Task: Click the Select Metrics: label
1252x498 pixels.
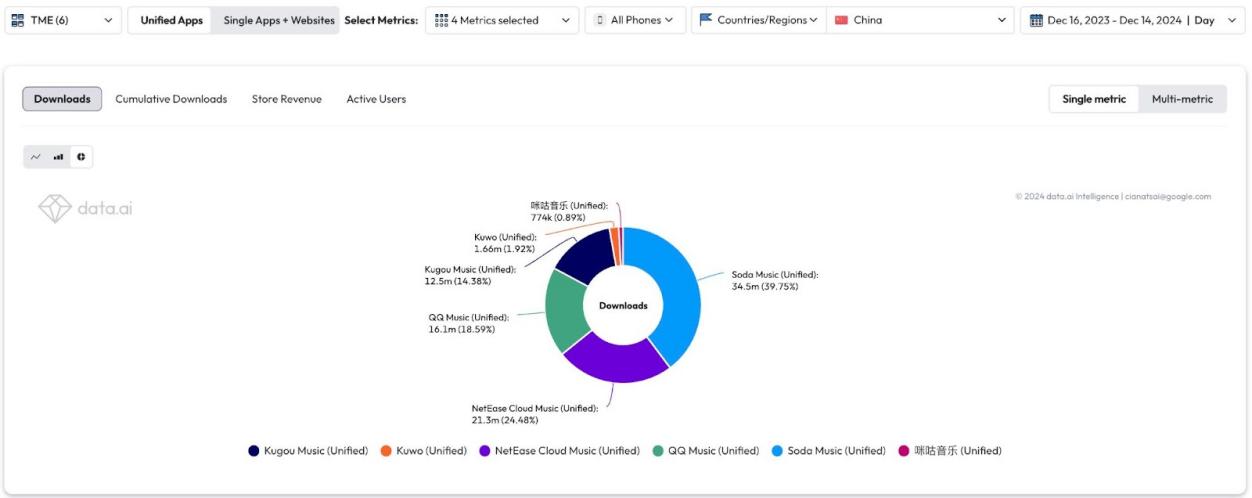Action: tap(381, 20)
